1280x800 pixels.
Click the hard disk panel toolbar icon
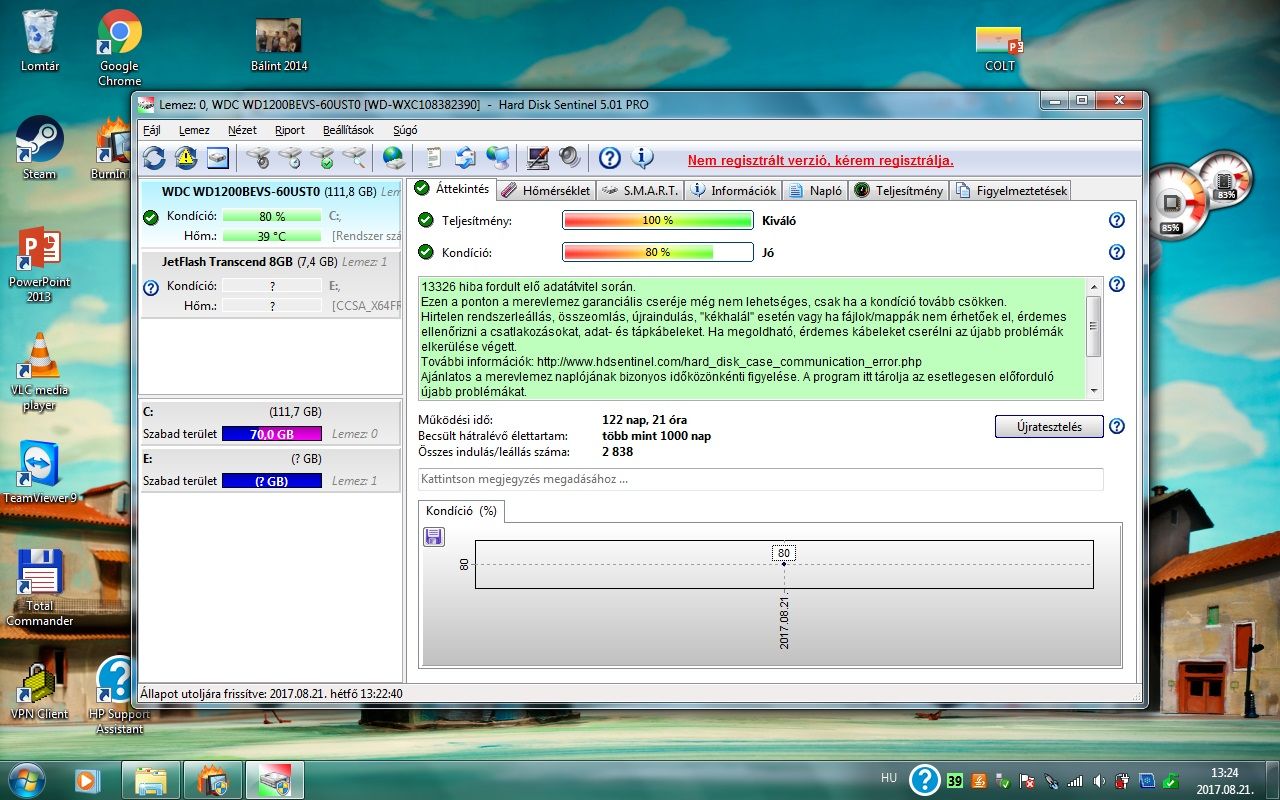click(218, 158)
